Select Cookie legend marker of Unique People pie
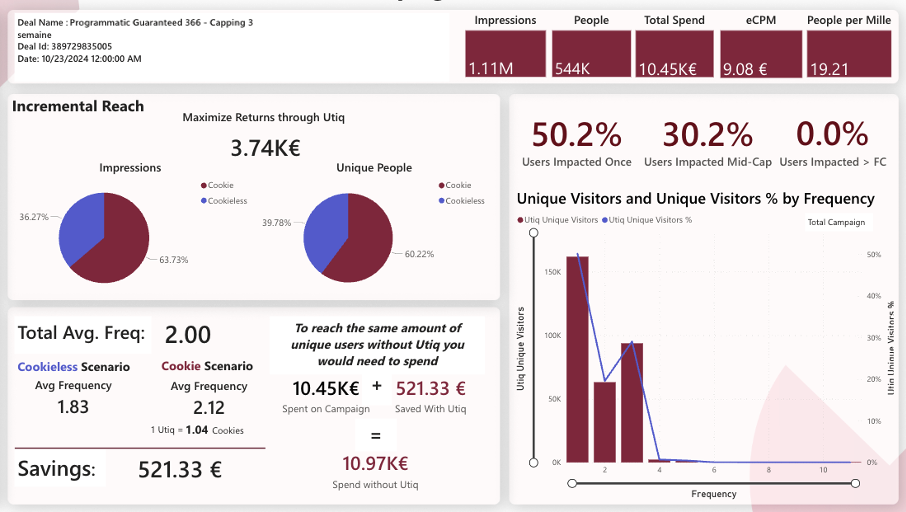Viewport: 906px width, 512px height. (x=441, y=185)
